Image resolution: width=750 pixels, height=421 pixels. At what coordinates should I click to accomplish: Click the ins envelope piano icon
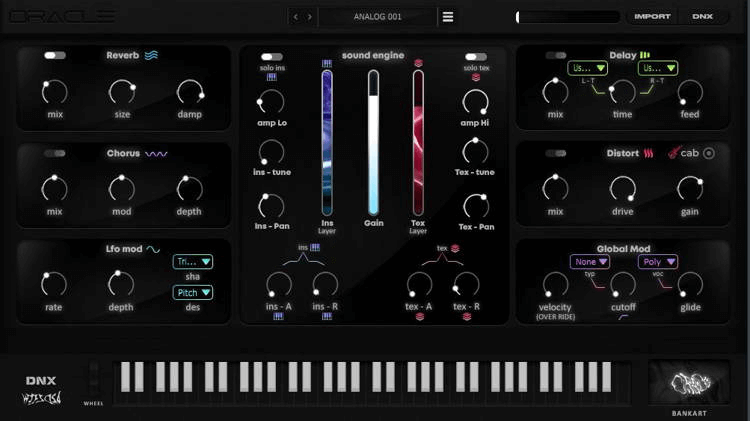315,247
